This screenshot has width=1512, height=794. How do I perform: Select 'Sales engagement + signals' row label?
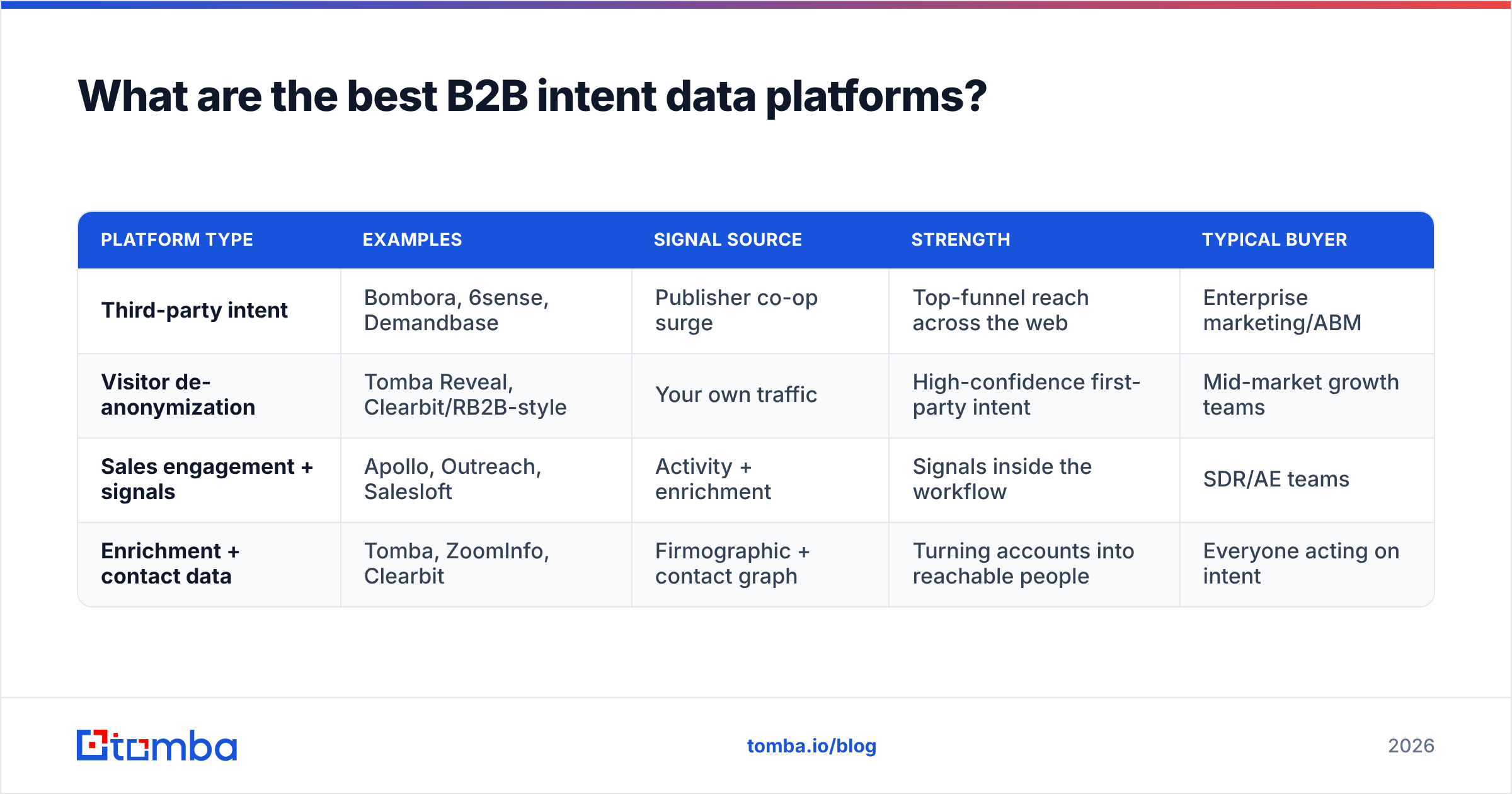click(207, 479)
